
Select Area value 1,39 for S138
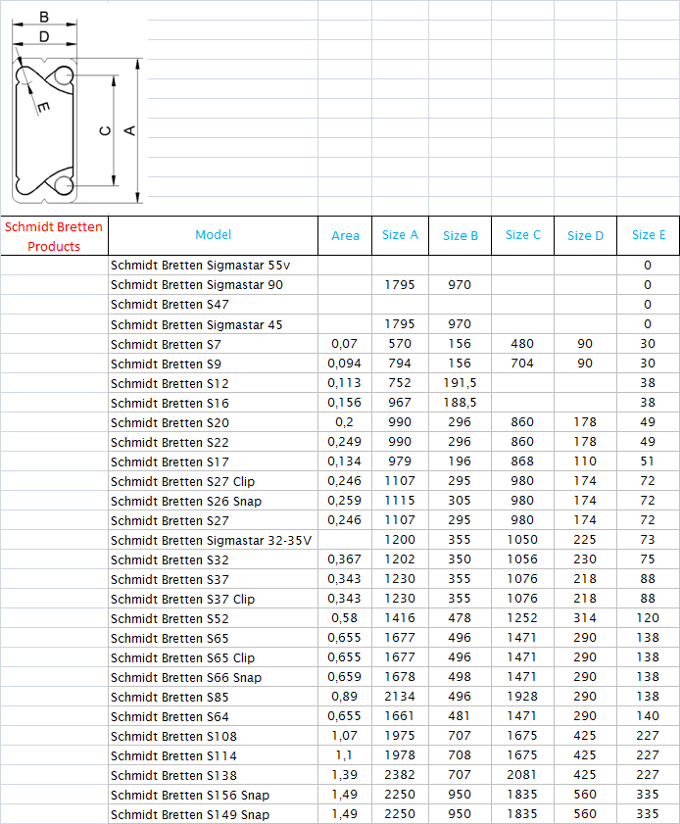coord(345,775)
